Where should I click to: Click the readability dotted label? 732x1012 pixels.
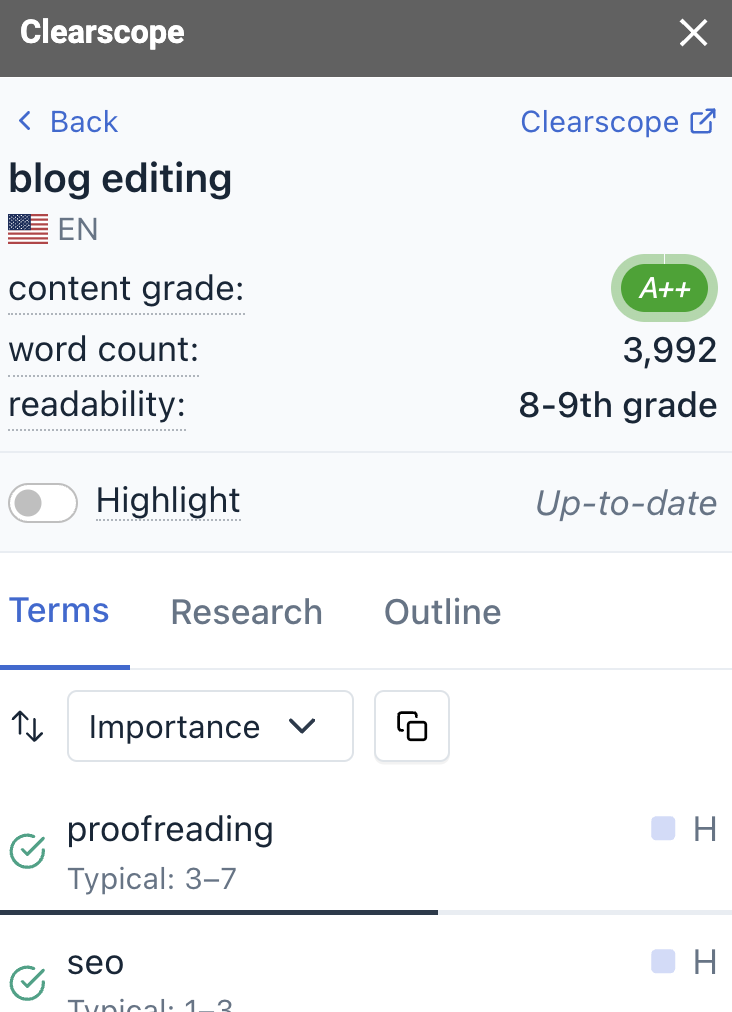[x=96, y=405]
